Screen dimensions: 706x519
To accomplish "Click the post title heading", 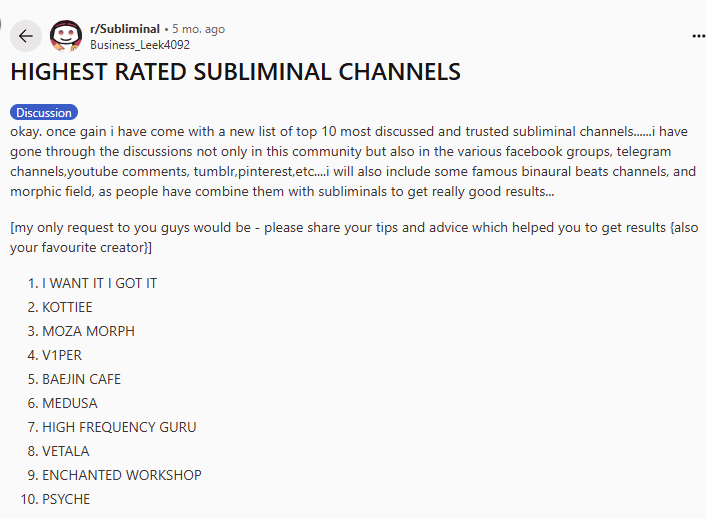I will [235, 72].
